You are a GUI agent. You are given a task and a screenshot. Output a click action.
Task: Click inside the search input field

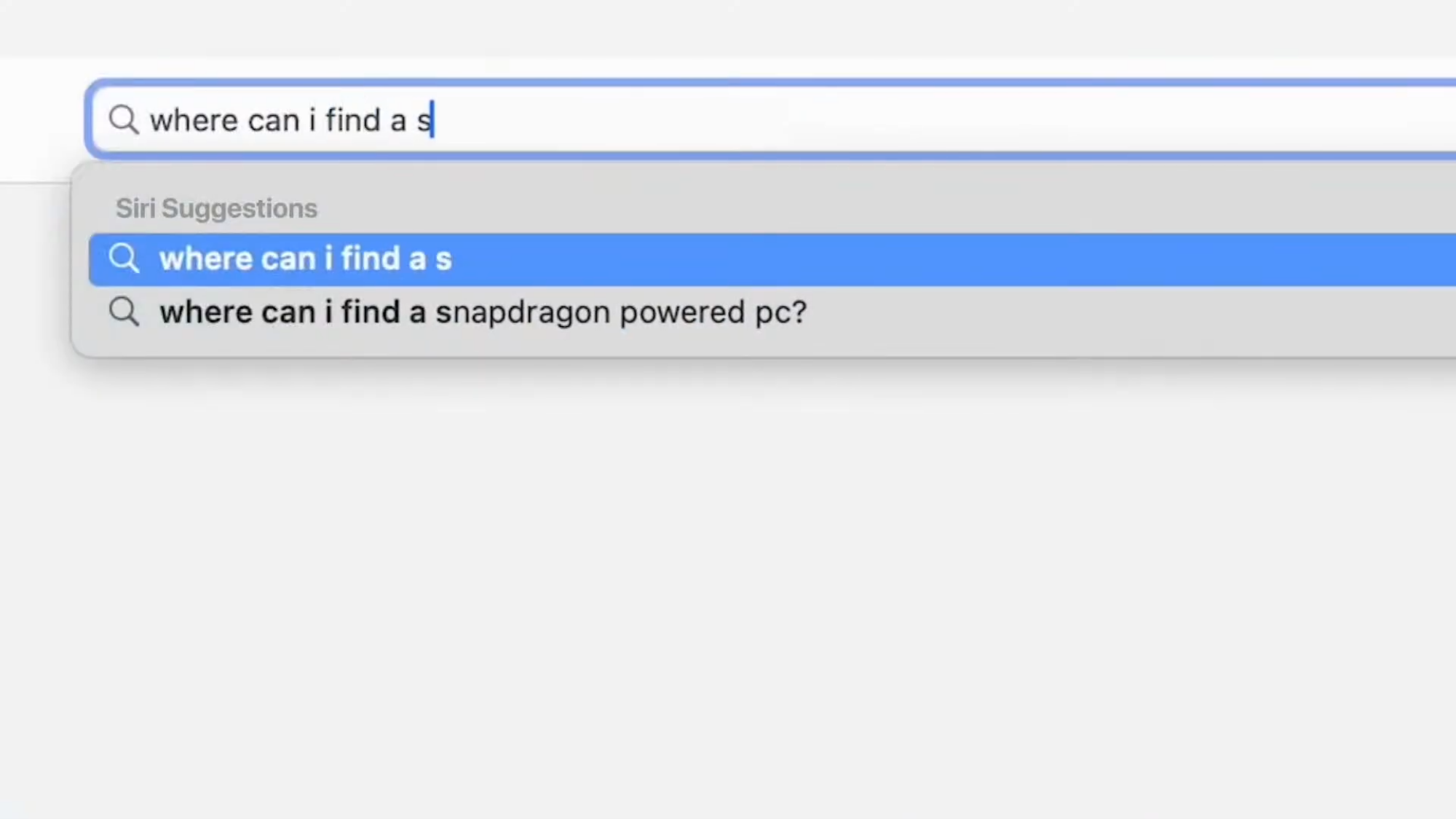(655, 120)
